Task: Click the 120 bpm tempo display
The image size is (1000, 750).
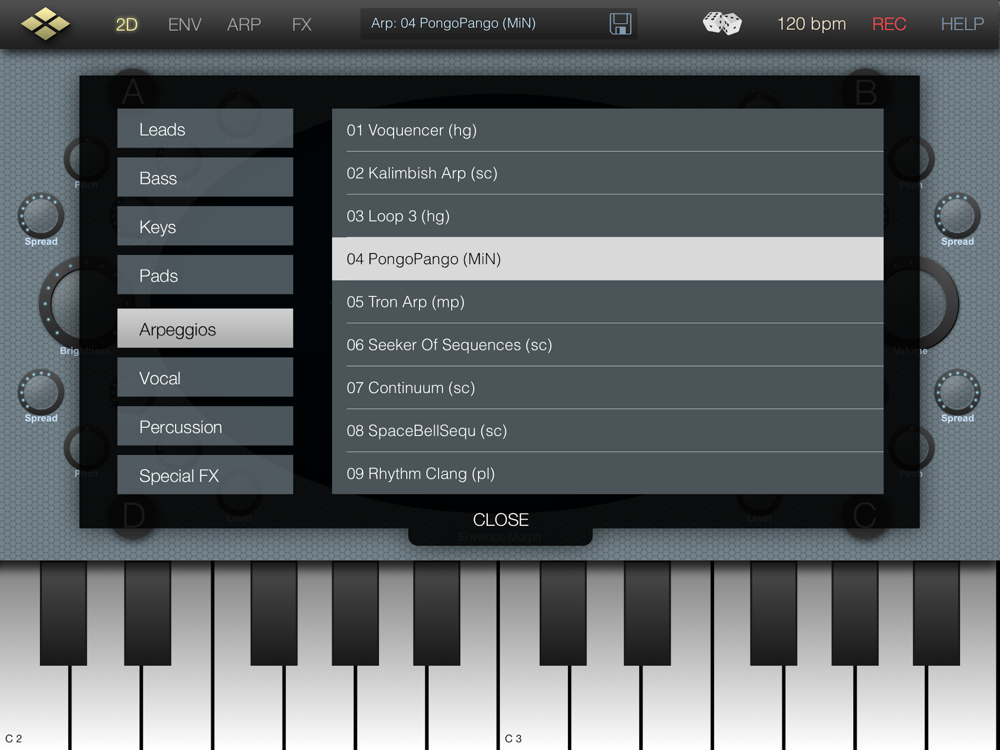Action: click(811, 24)
